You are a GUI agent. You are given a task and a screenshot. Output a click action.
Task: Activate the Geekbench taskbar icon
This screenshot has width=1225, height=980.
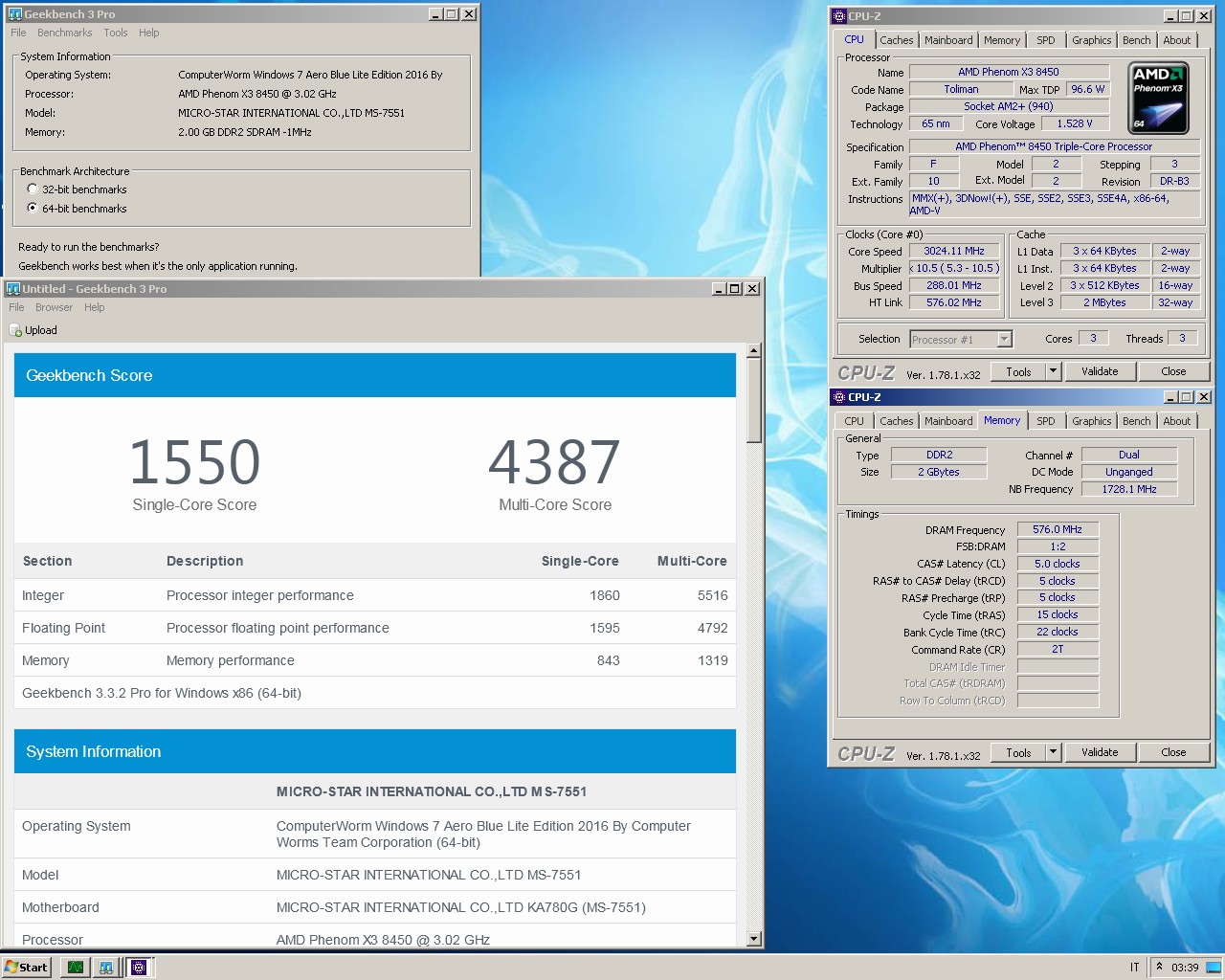106,967
